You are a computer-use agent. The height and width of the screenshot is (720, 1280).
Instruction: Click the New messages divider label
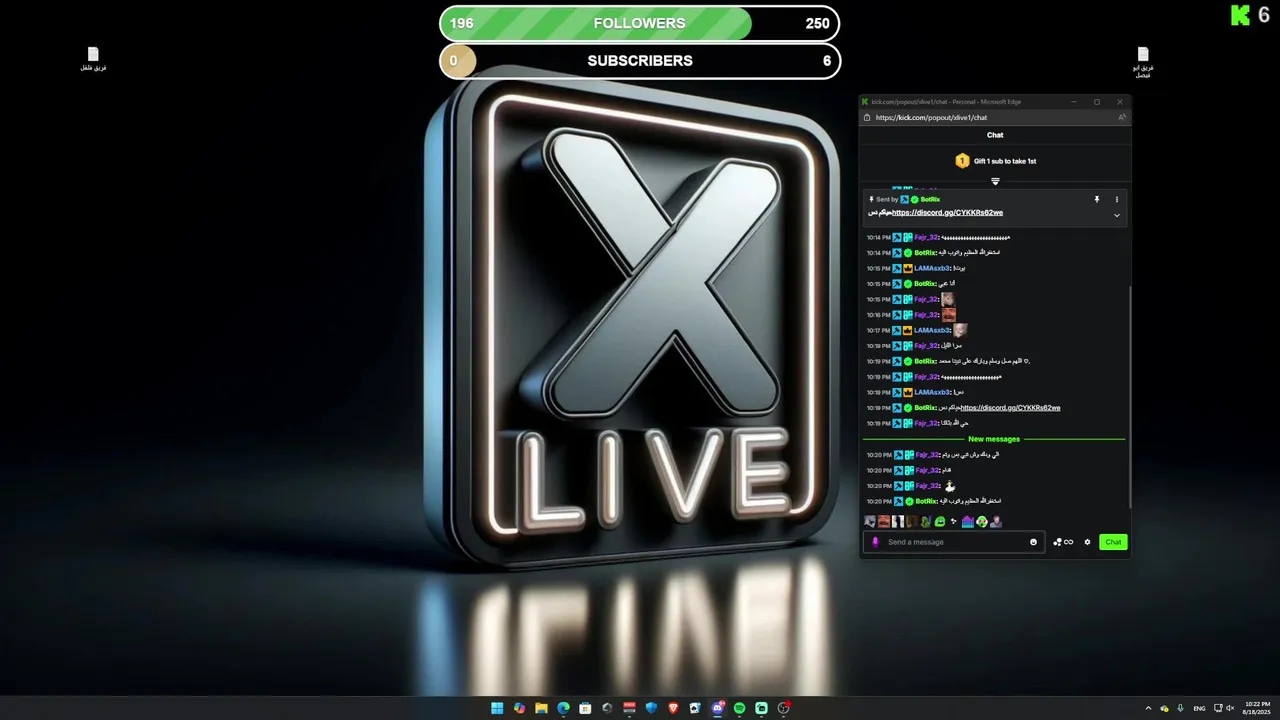click(994, 439)
